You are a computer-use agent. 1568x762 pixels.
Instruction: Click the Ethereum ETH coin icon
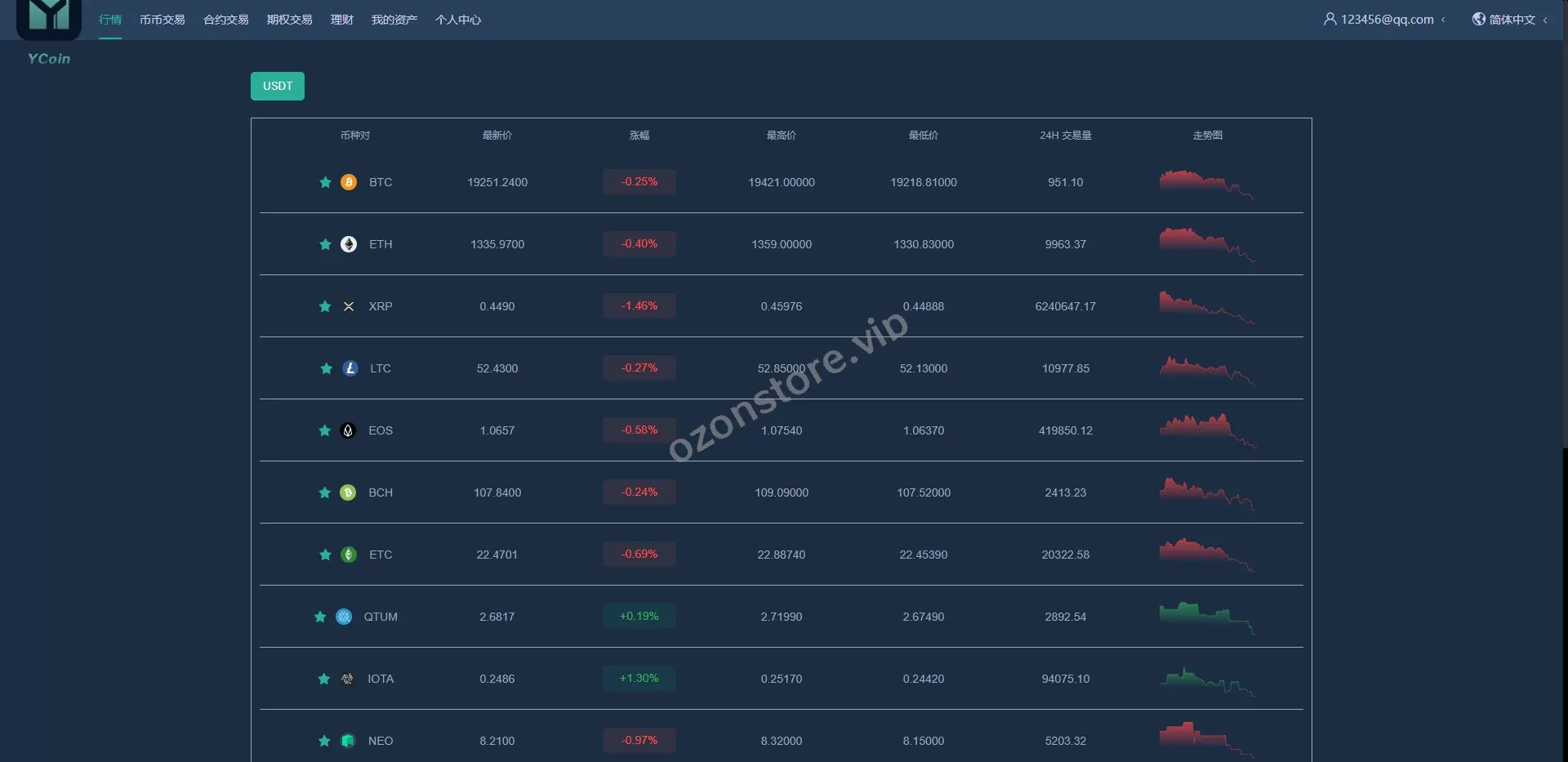pyautogui.click(x=349, y=244)
